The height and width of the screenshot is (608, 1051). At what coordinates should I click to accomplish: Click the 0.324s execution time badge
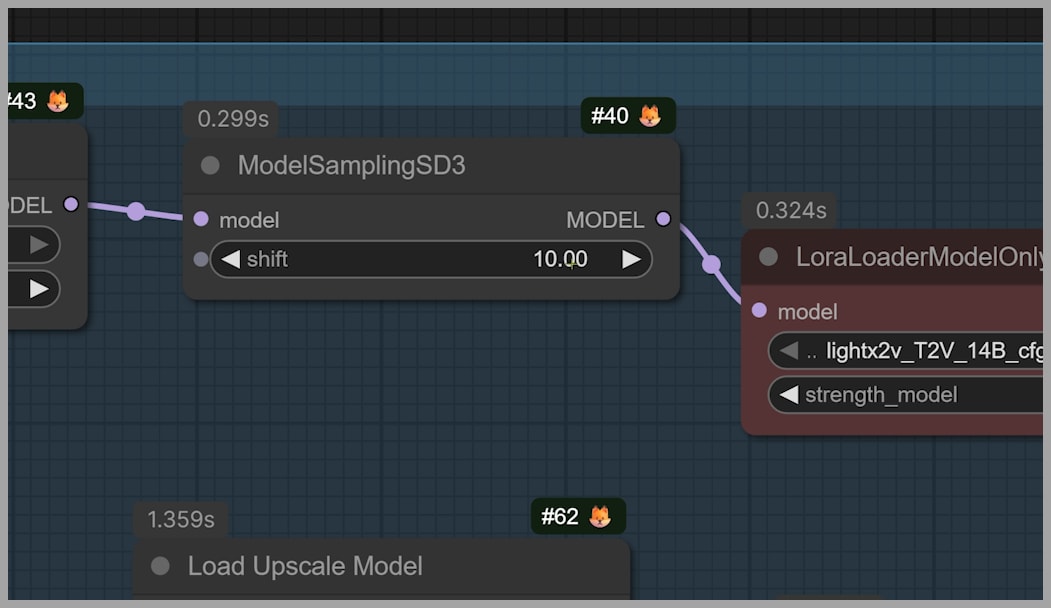coord(791,210)
